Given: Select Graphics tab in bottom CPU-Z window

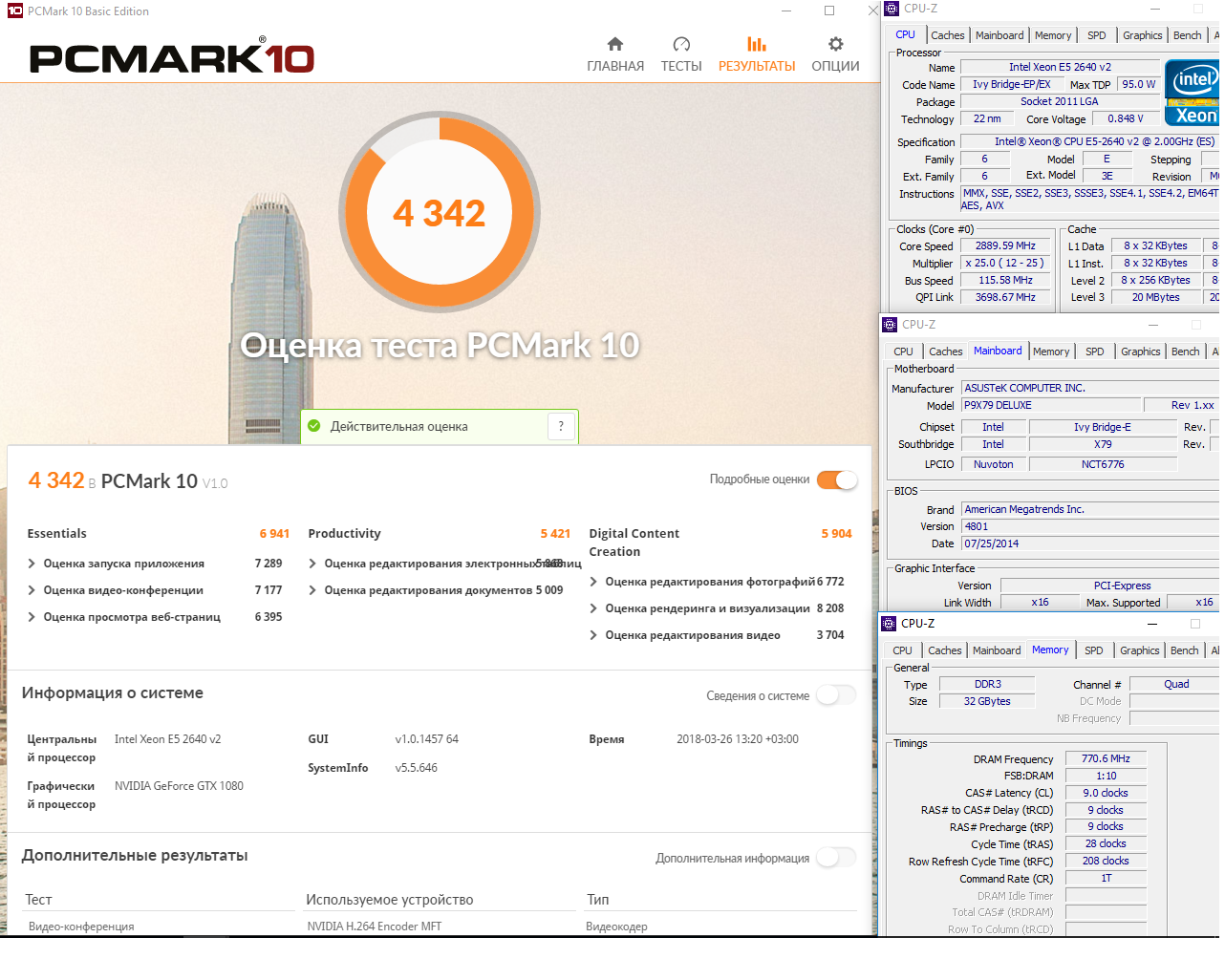Looking at the screenshot, I should click(x=1140, y=650).
